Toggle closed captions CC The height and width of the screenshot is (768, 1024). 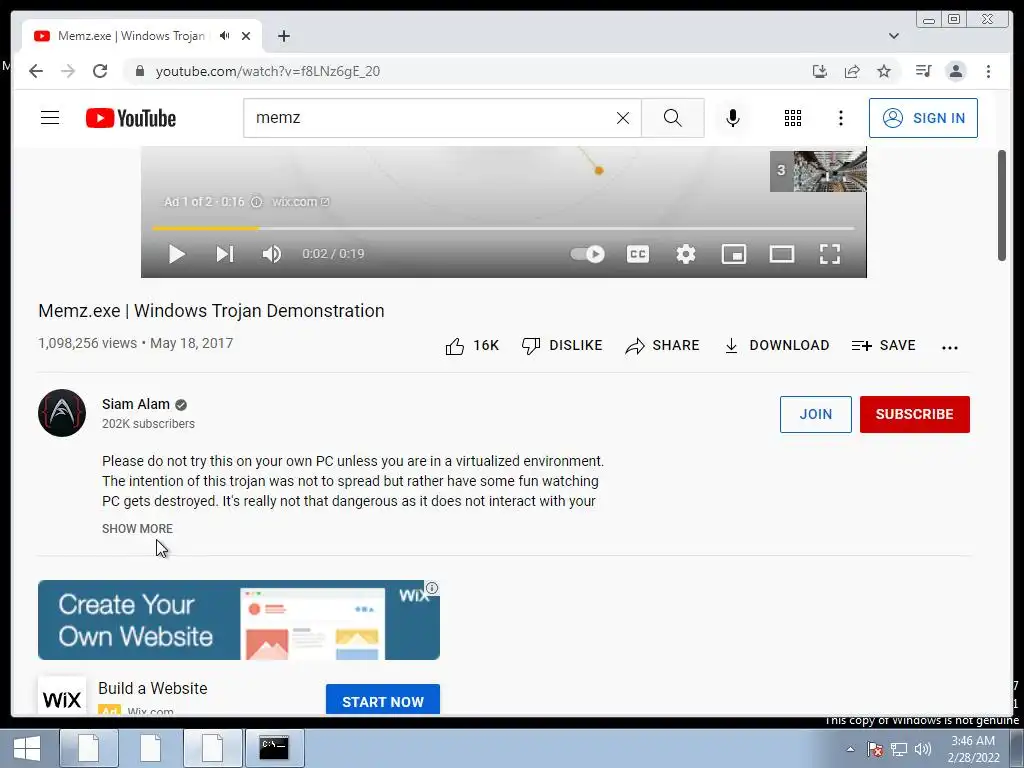click(638, 254)
